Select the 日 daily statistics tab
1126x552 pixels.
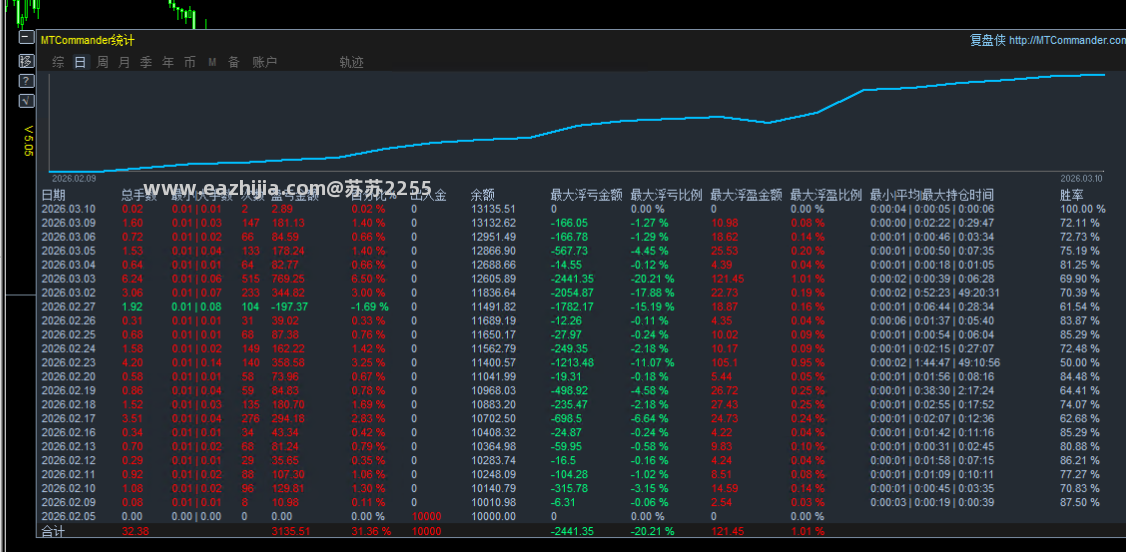pos(80,62)
